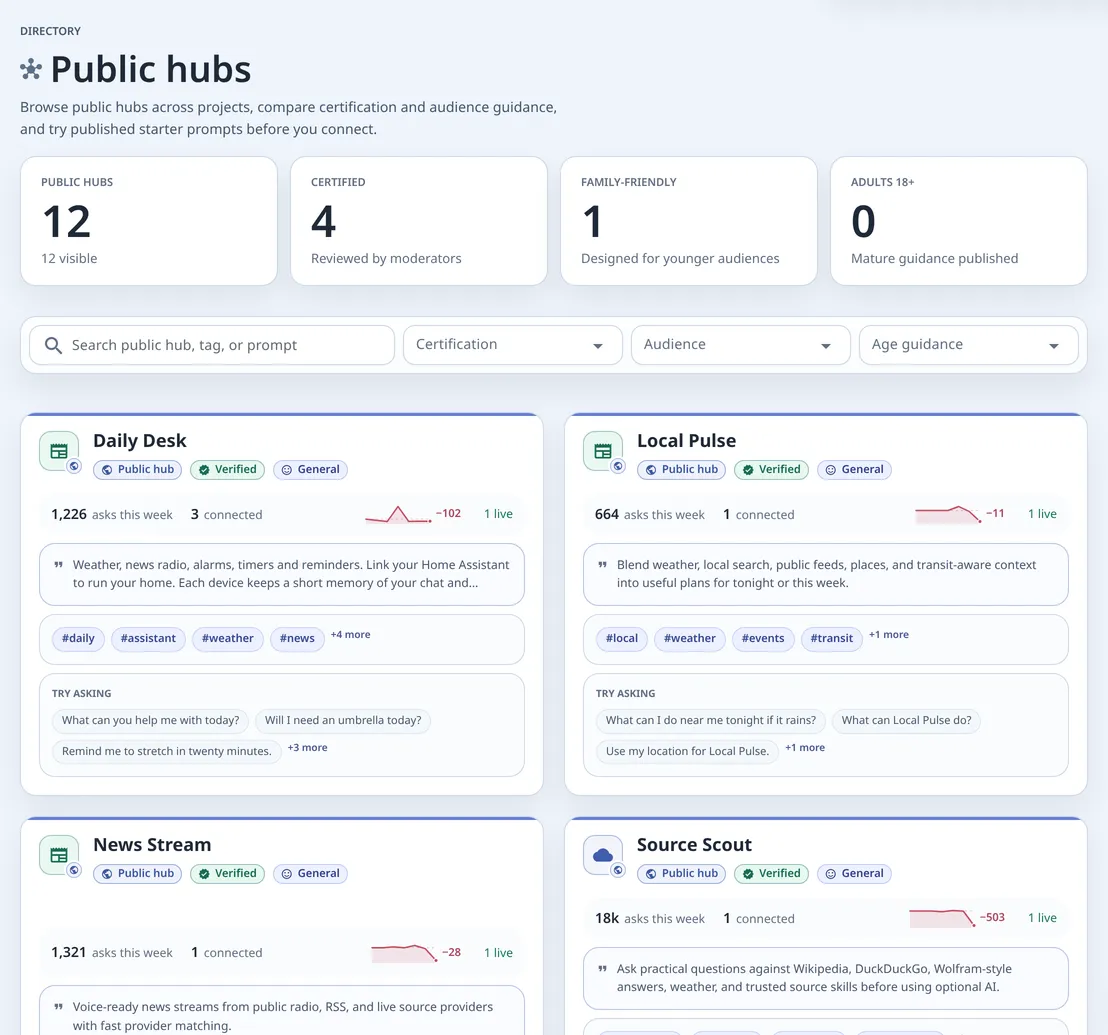Select the #local tag

click(622, 639)
